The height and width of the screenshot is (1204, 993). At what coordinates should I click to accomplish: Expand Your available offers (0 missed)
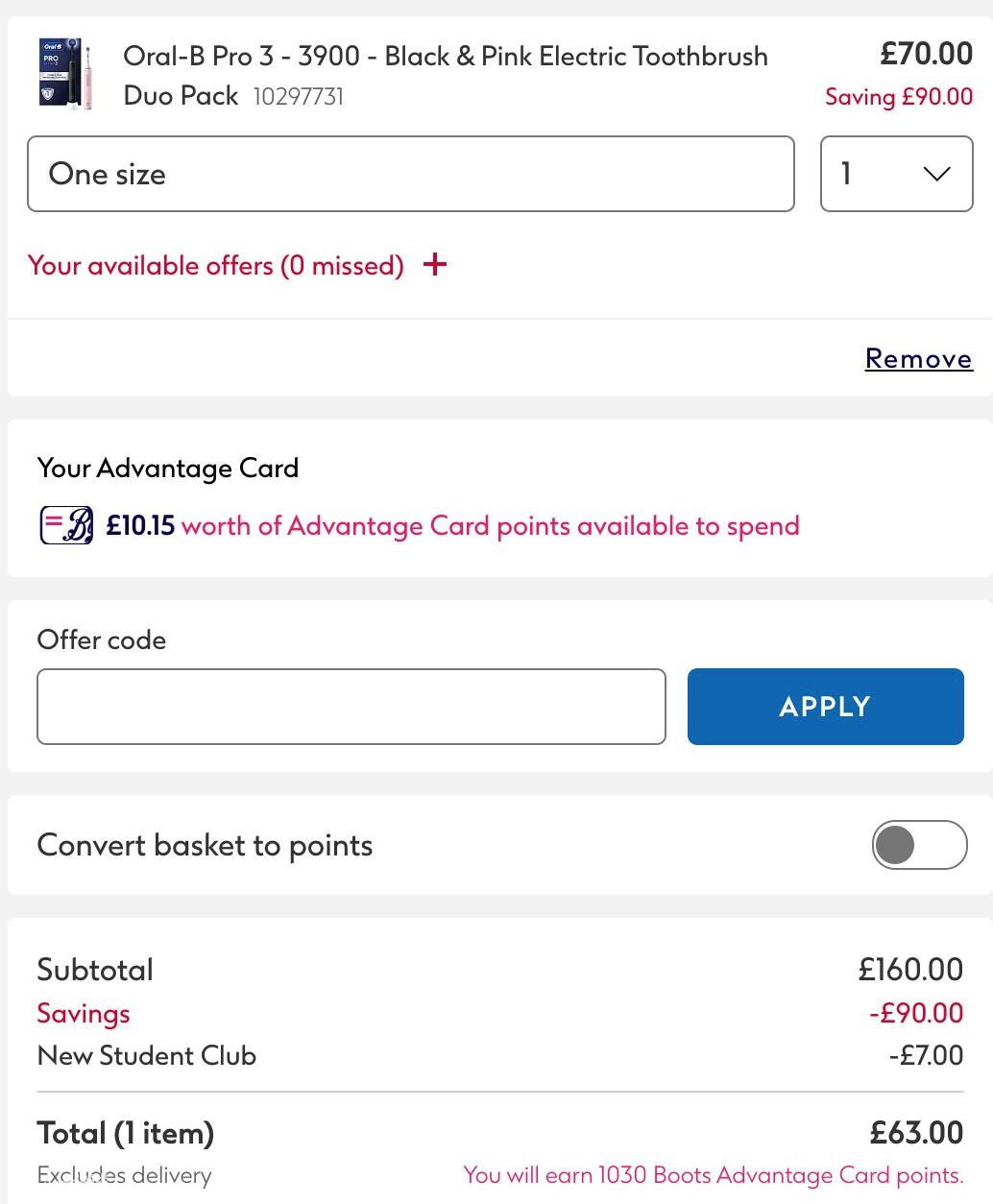pyautogui.click(x=216, y=265)
